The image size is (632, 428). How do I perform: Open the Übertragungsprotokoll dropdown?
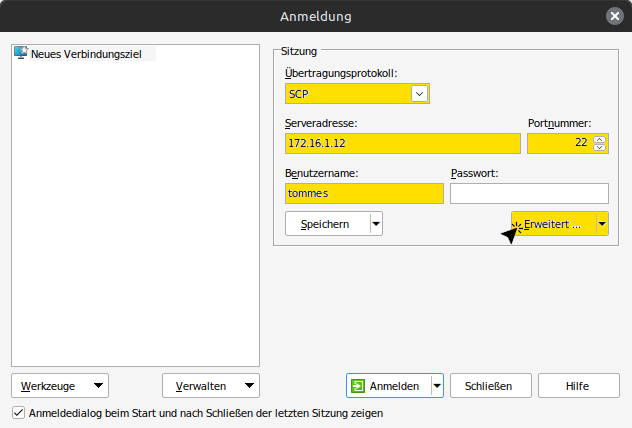coord(420,94)
